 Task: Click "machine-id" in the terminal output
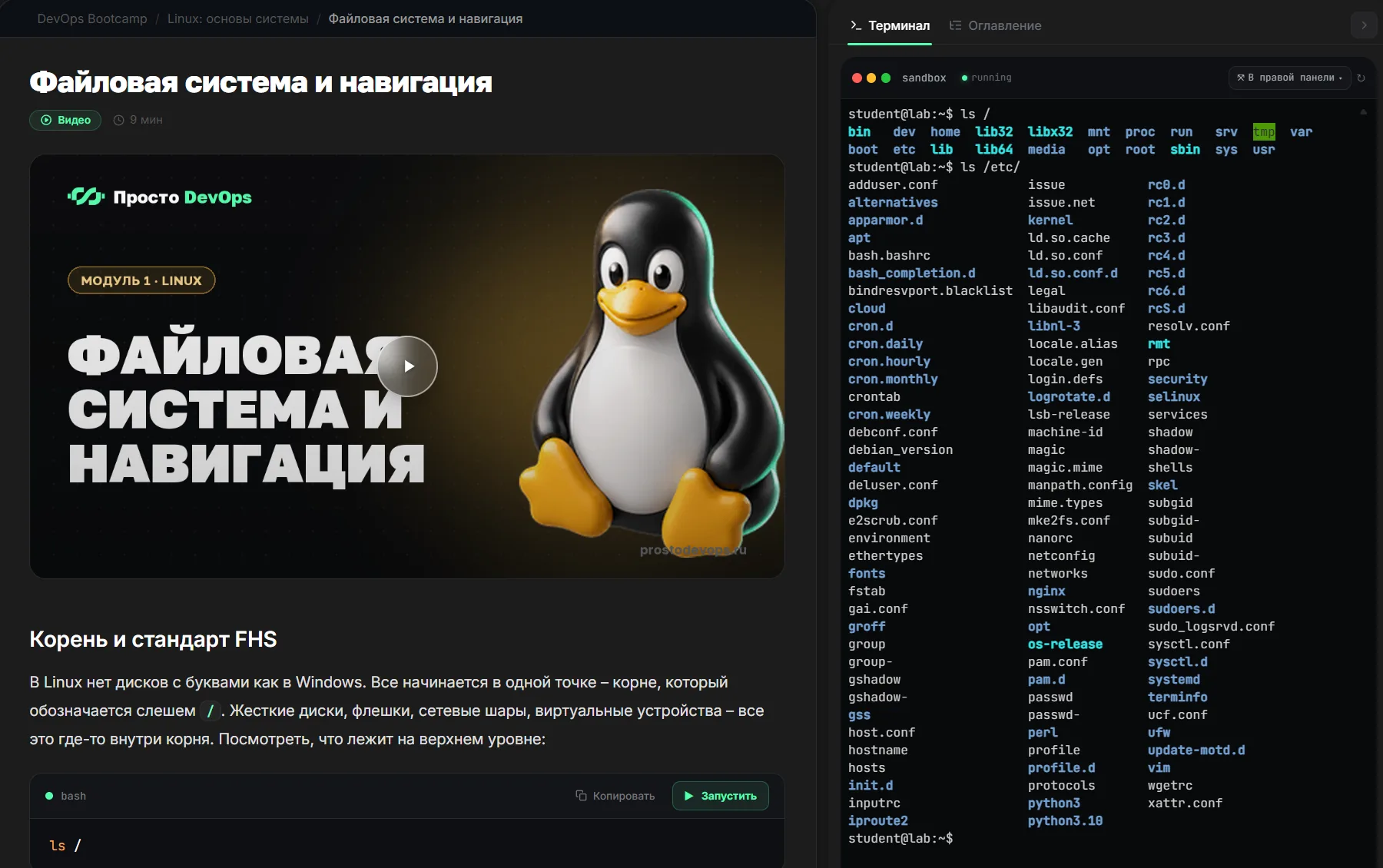click(x=1065, y=432)
